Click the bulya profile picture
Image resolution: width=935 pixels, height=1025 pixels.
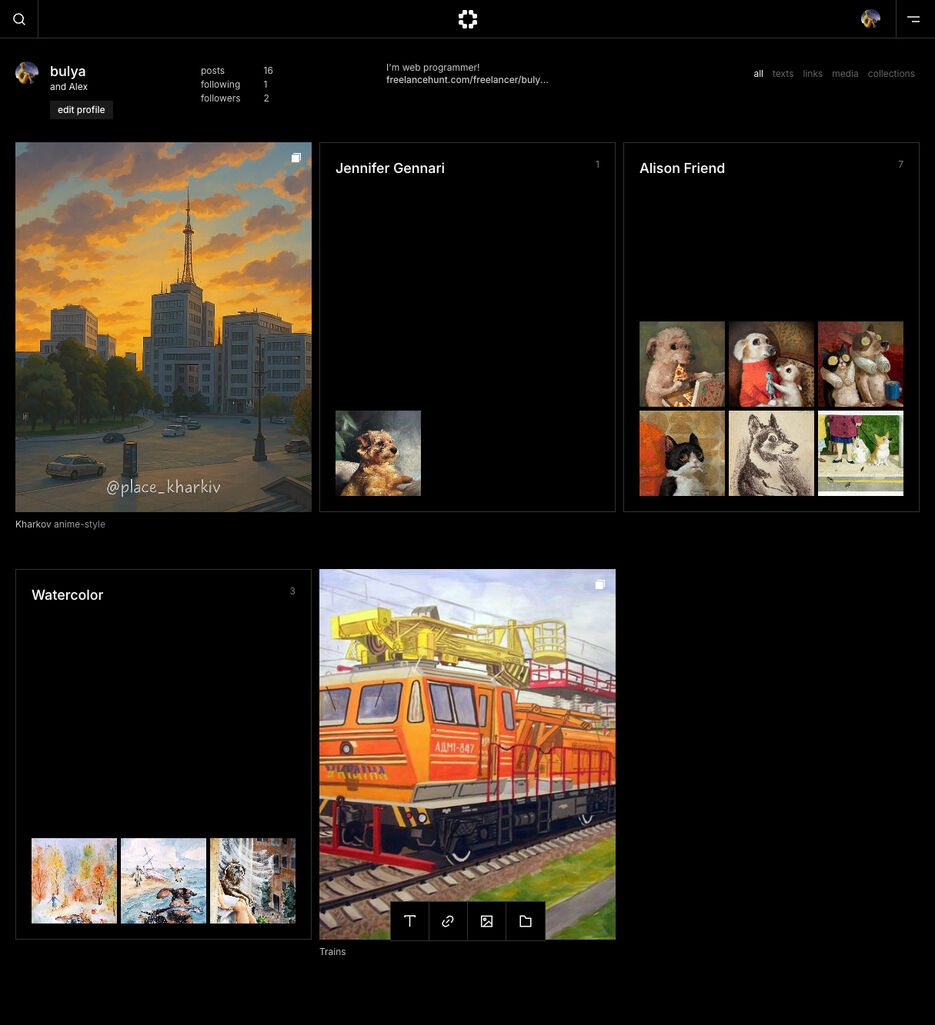point(27,73)
